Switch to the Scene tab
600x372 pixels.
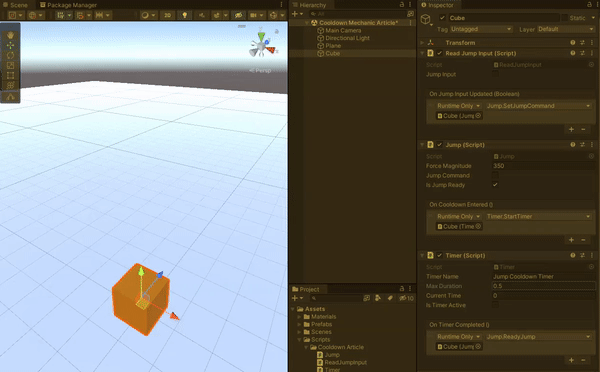tap(15, 5)
